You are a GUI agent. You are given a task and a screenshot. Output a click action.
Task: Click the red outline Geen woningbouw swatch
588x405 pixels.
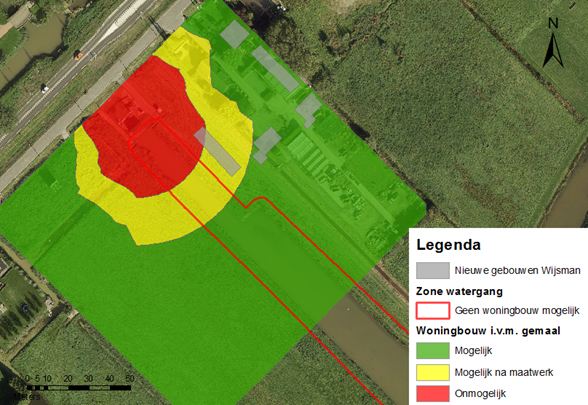[433, 310]
